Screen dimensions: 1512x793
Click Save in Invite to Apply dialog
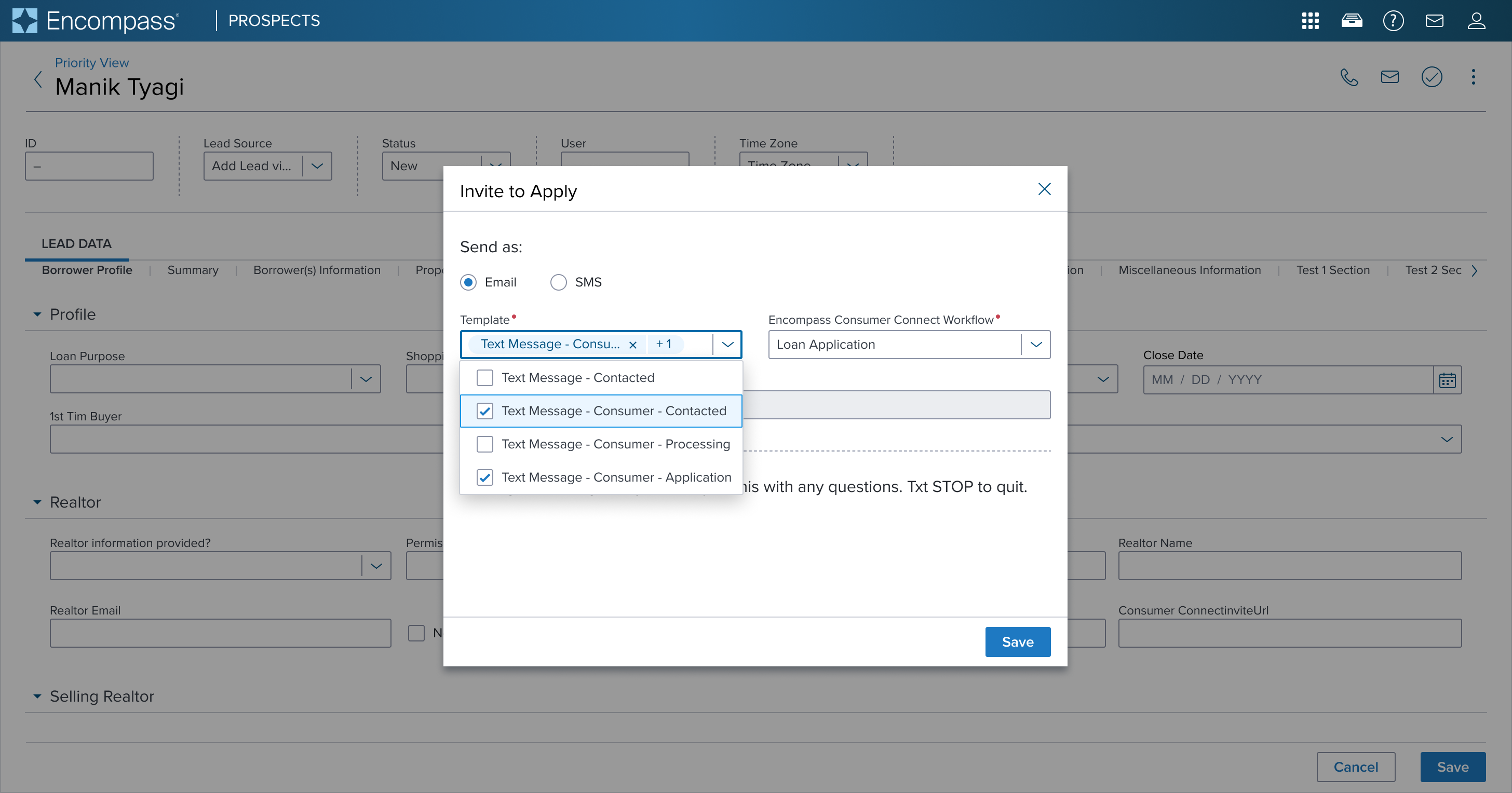tap(1017, 641)
